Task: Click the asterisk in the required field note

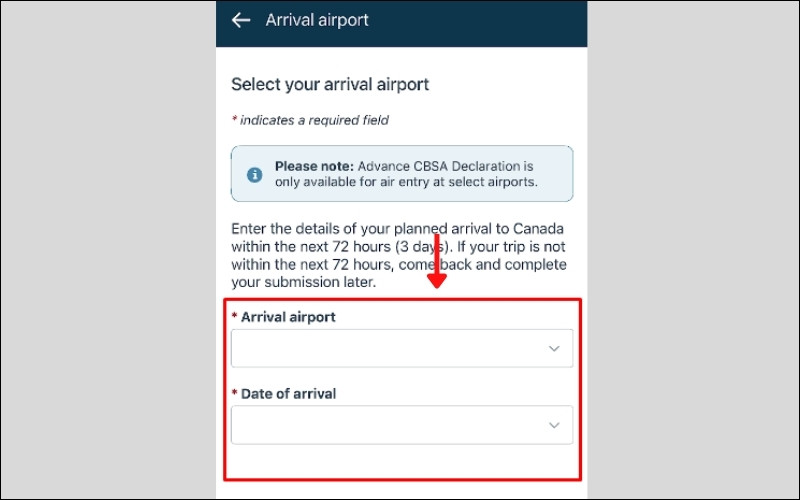Action: [234, 121]
